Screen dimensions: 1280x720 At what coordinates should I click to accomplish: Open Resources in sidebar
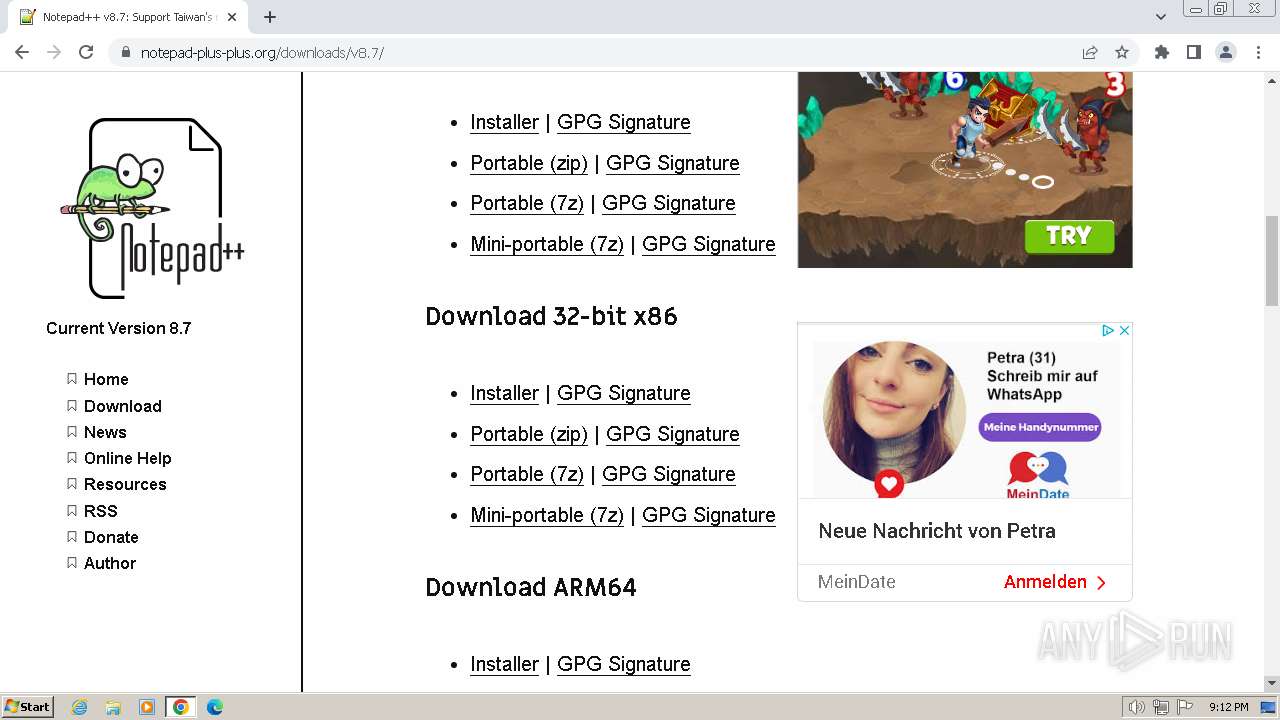coord(125,484)
